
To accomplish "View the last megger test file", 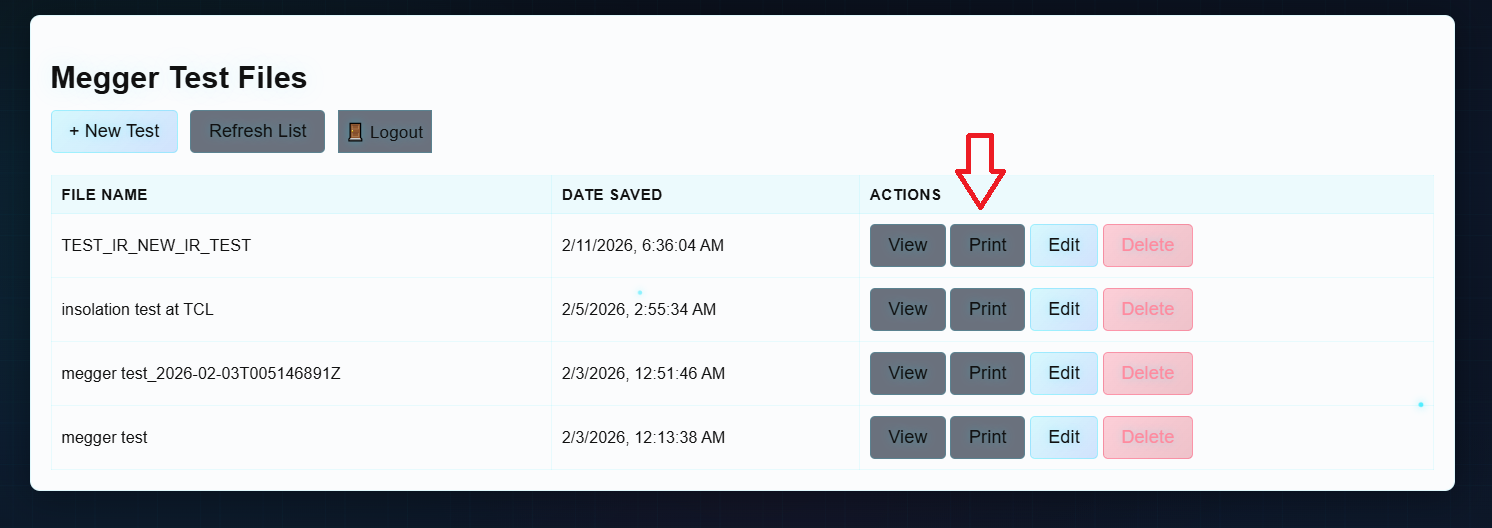I will point(907,437).
